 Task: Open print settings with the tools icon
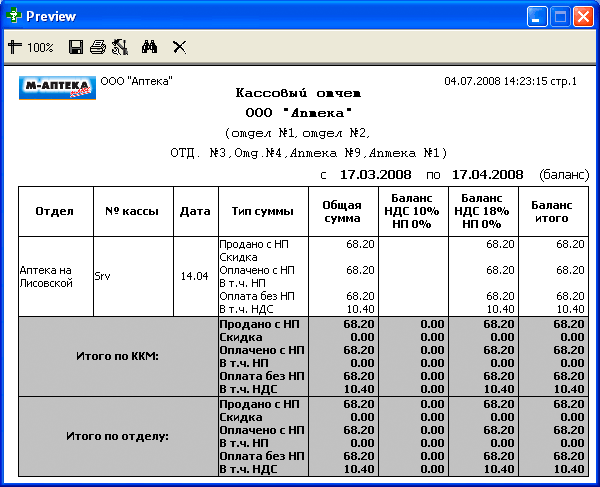click(120, 47)
